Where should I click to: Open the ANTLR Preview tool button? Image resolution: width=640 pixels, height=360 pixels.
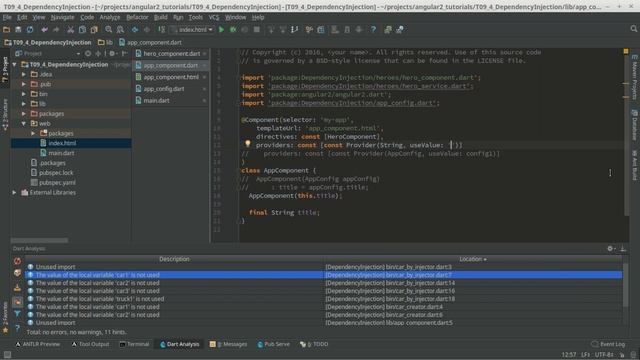pos(38,344)
